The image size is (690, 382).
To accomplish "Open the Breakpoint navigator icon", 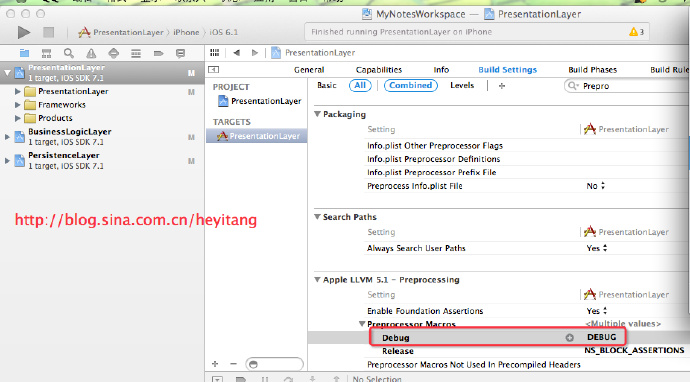I will tap(158, 53).
